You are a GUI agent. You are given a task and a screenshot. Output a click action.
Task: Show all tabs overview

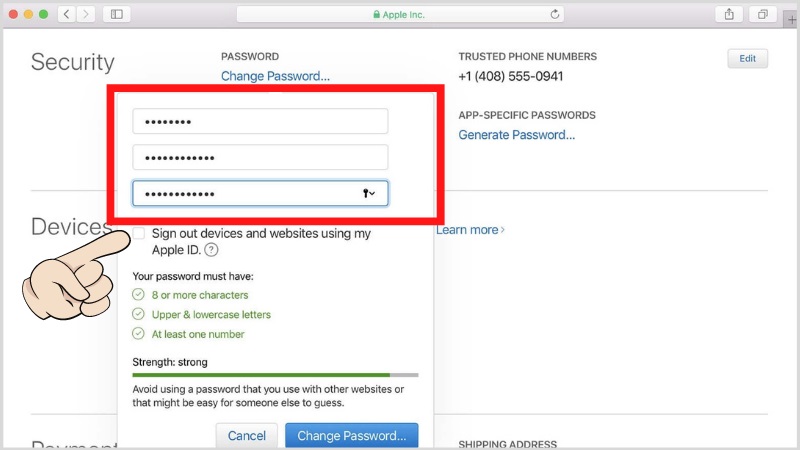(x=762, y=14)
